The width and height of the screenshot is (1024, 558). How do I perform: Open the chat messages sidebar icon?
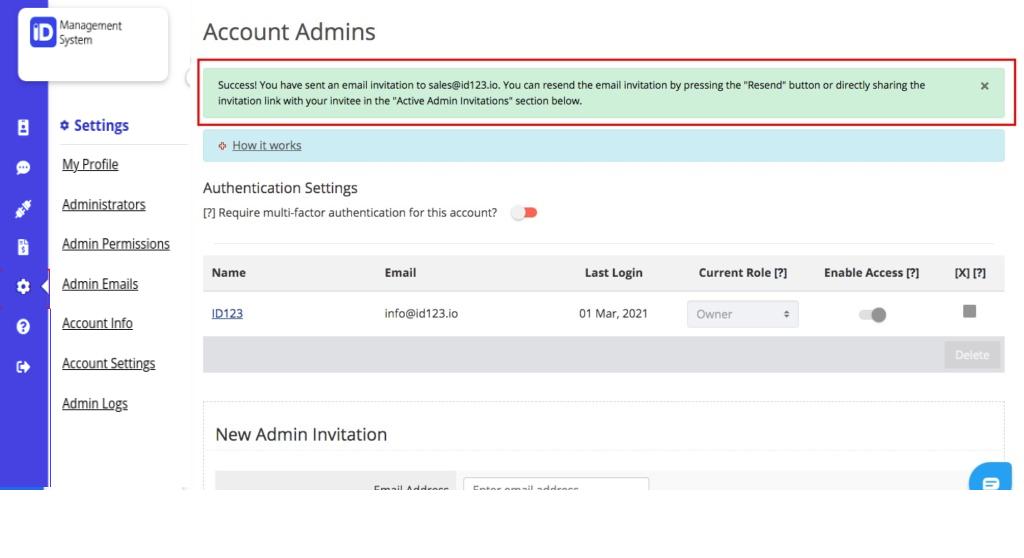click(23, 168)
